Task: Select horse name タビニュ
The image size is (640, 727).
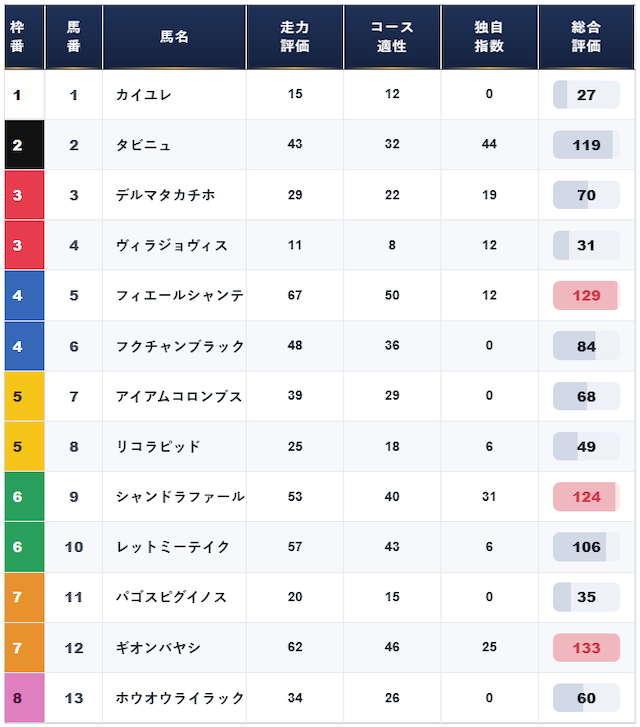Action: 143,145
